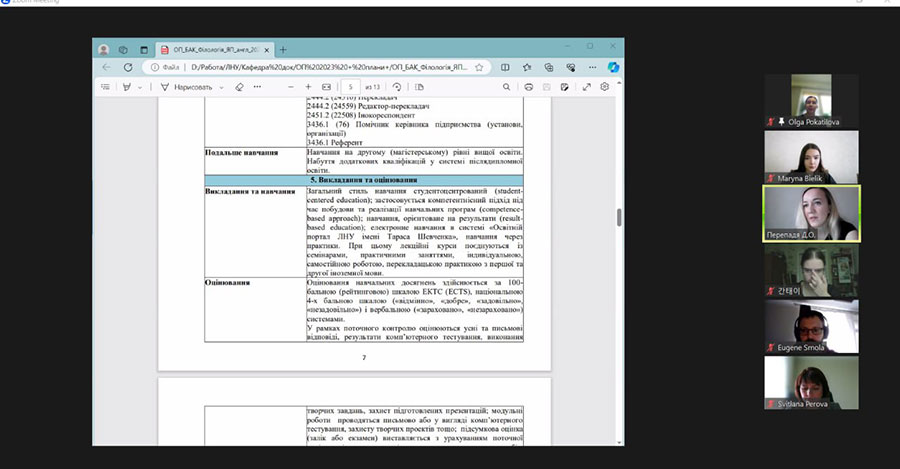Toggle fit to width page view

click(326, 87)
